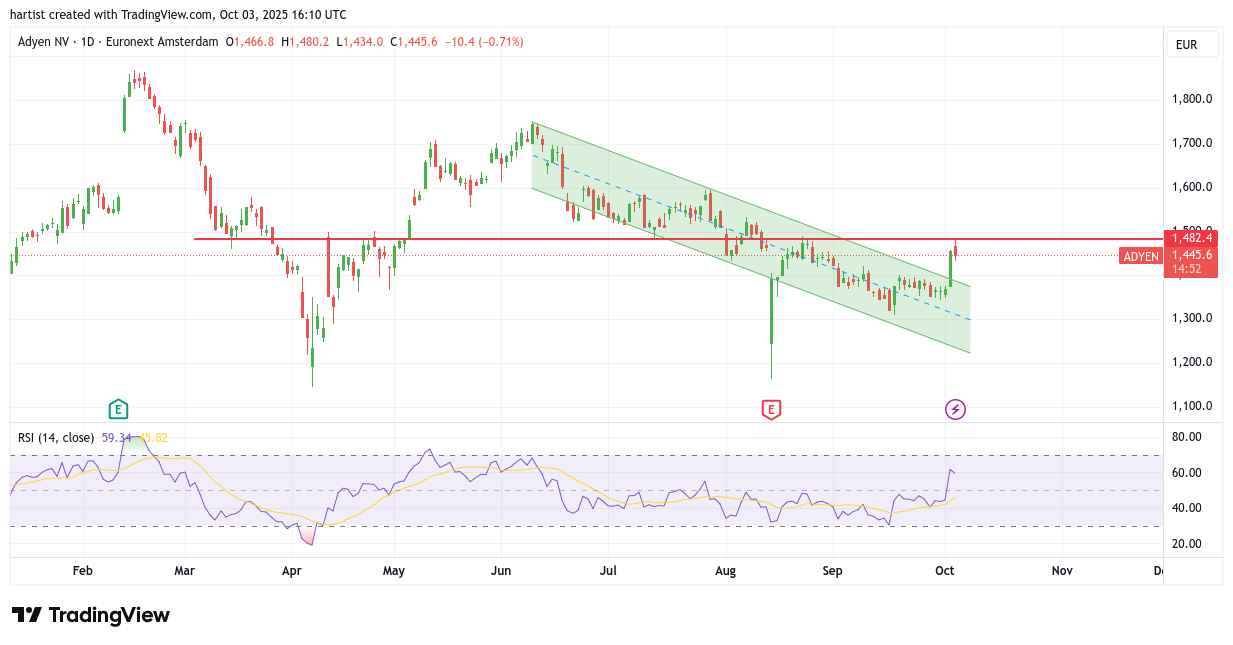The width and height of the screenshot is (1233, 645).
Task: Select the green descending channel drawing
Action: pos(700,250)
